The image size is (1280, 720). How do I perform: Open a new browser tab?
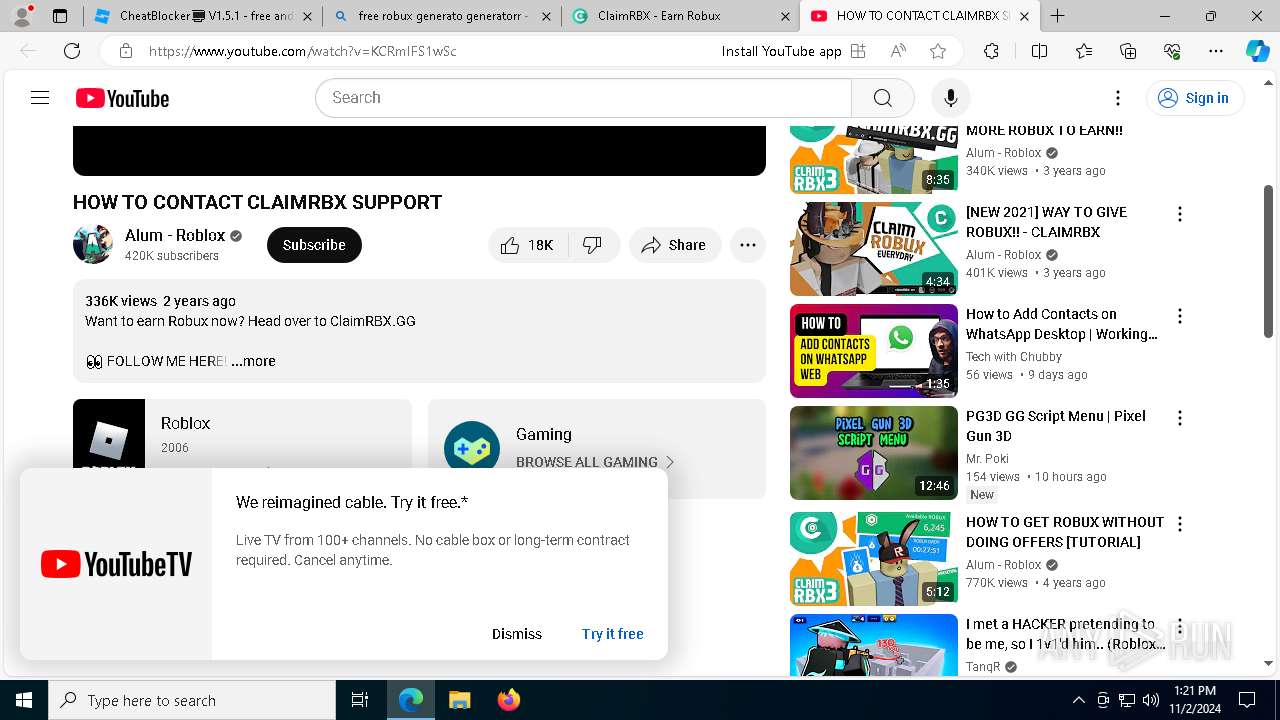(x=1057, y=16)
